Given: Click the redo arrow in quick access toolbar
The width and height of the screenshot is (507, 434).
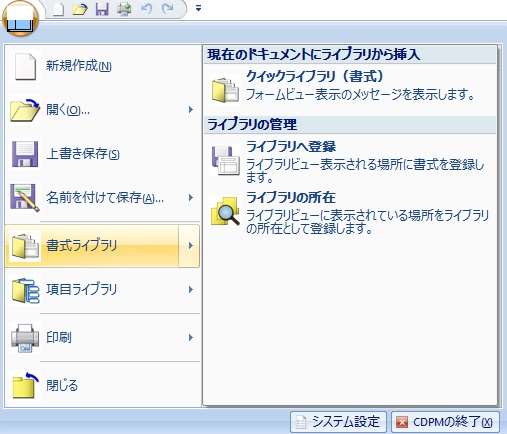Looking at the screenshot, I should coord(168,9).
